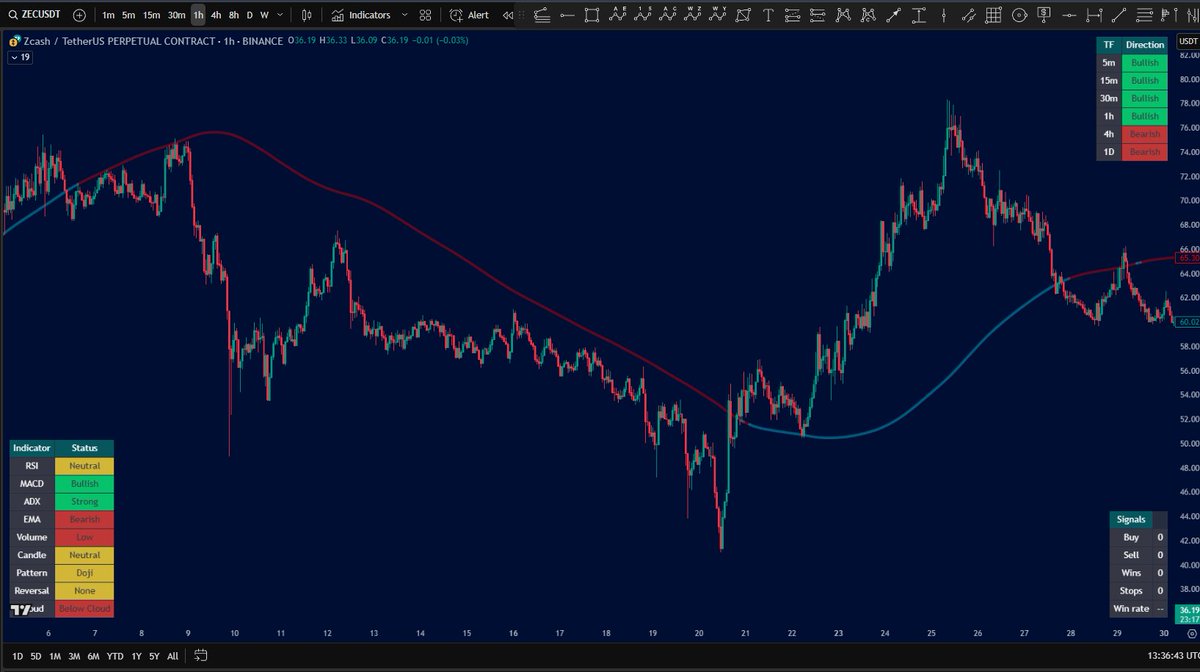Select the rectangle drawing tool
Image resolution: width=1200 pixels, height=672 pixels.
point(592,15)
